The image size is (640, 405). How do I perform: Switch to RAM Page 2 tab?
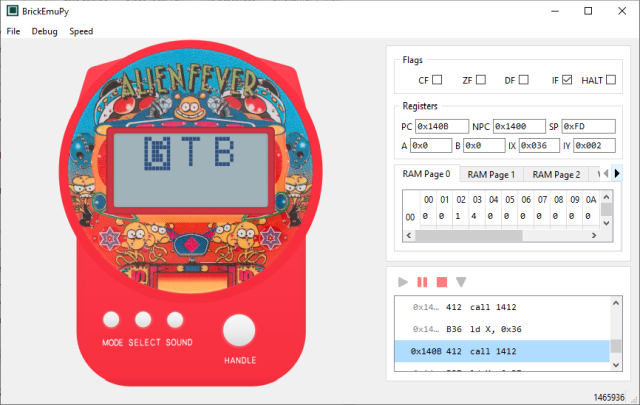556,175
